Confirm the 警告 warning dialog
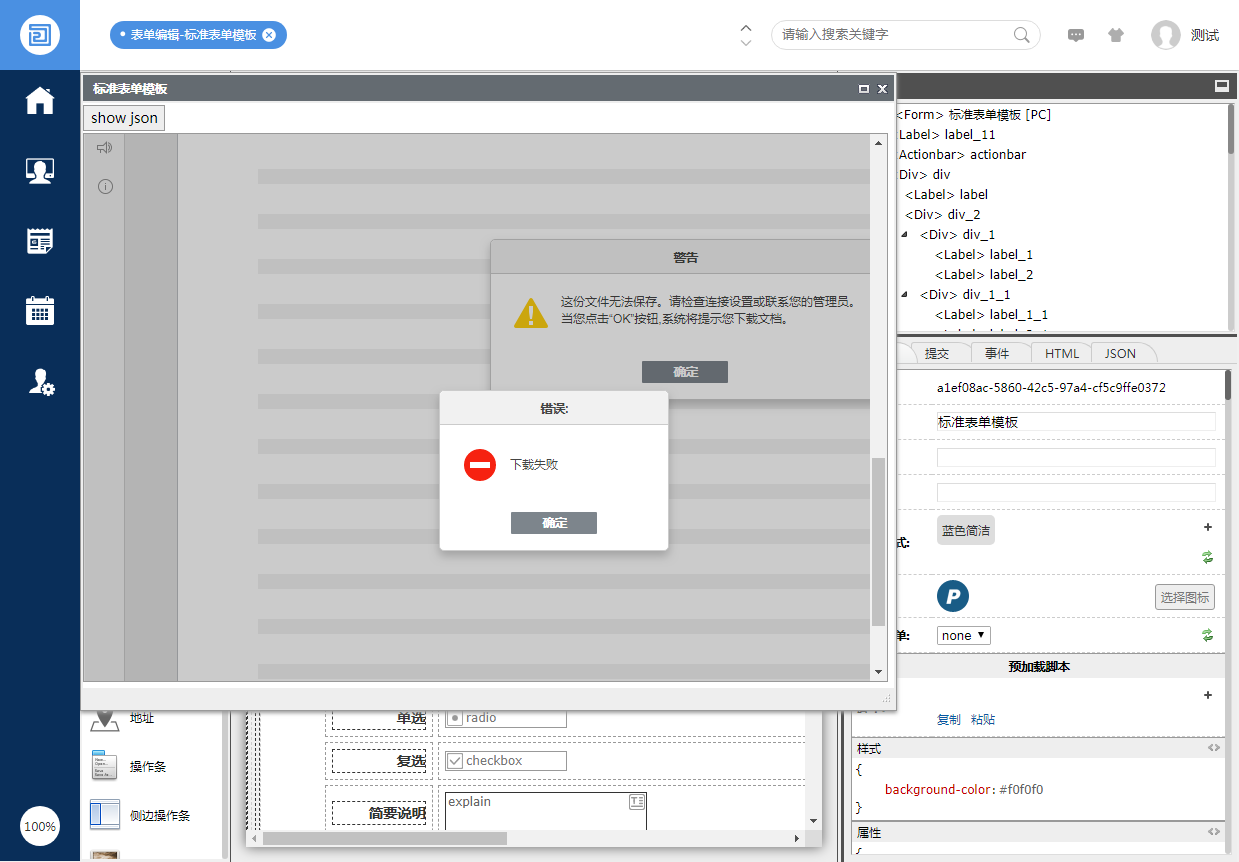 coord(685,372)
